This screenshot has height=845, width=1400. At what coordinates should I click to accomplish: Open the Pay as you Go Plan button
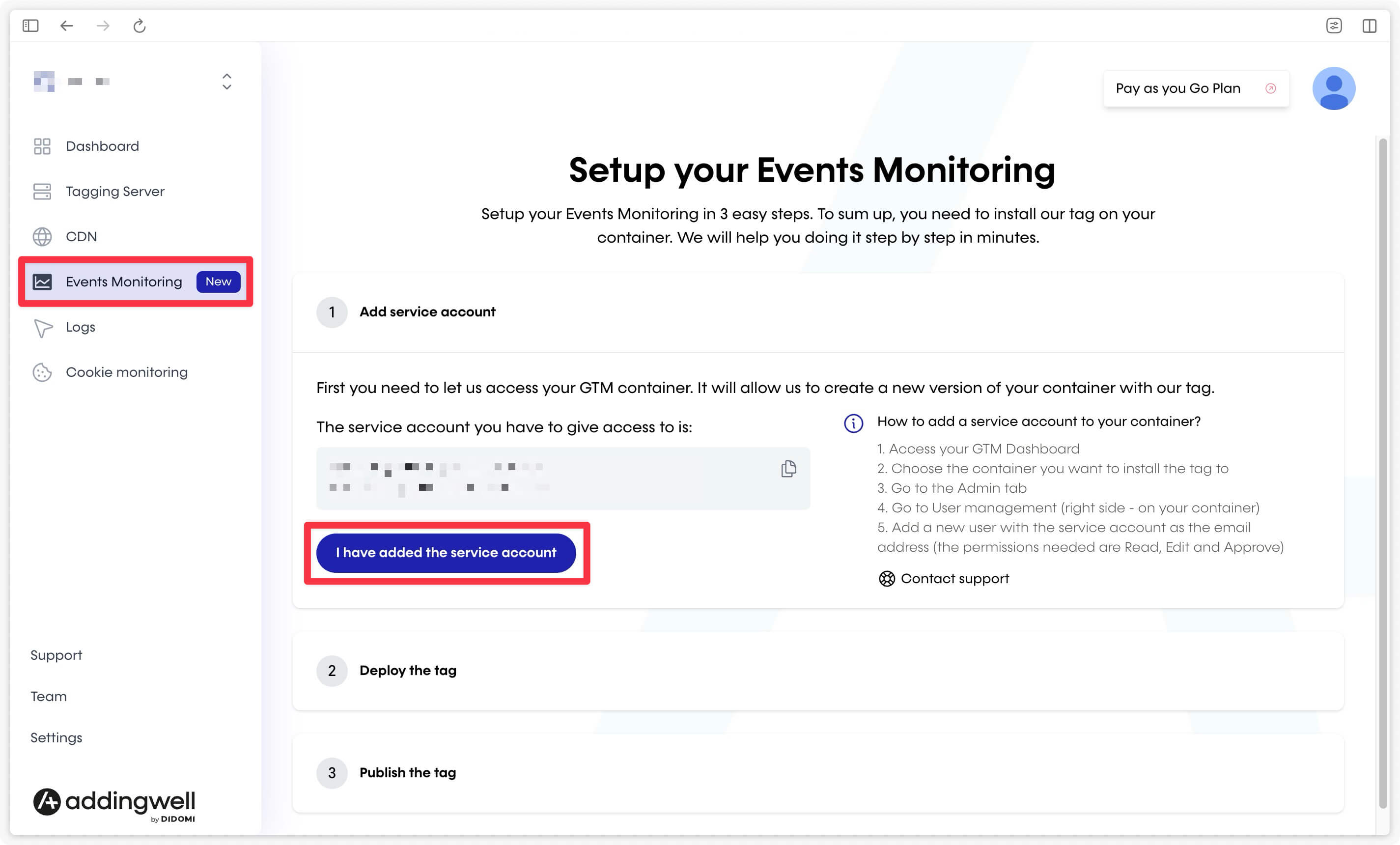click(1196, 88)
